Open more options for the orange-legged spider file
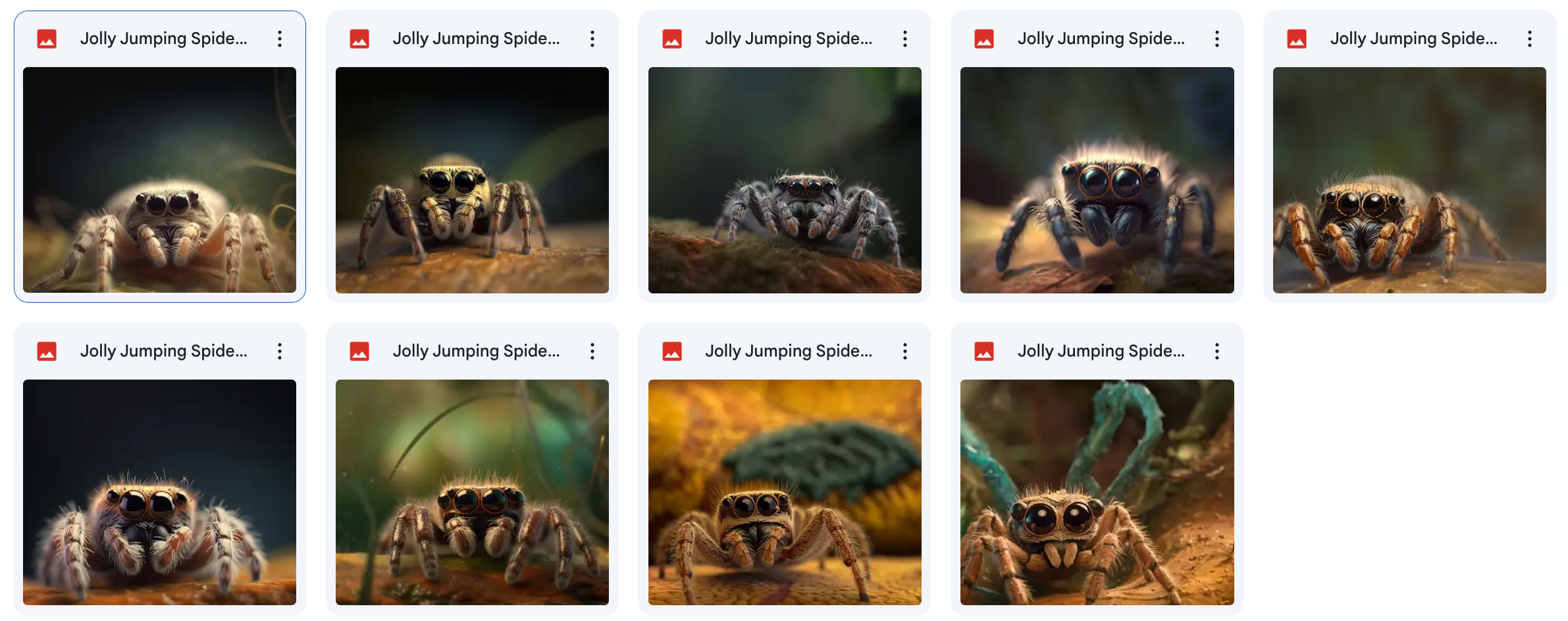1568x621 pixels. pyautogui.click(x=1530, y=39)
